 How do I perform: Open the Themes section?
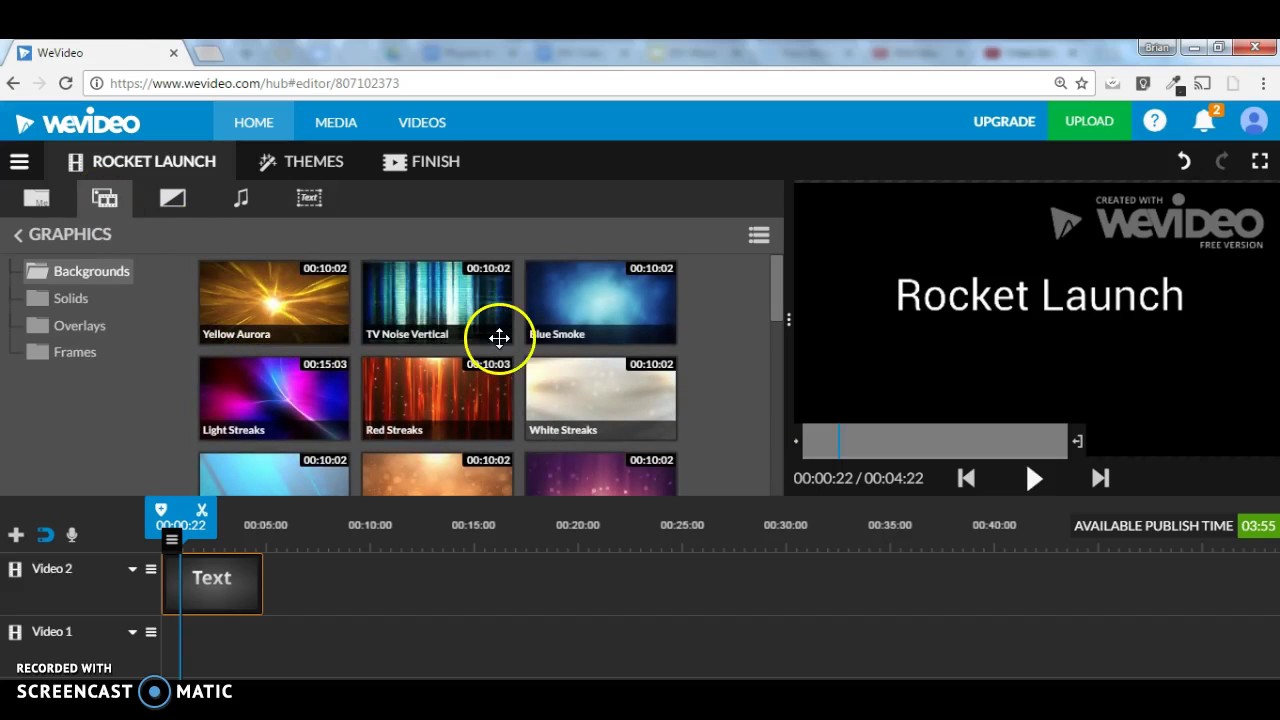click(x=301, y=161)
